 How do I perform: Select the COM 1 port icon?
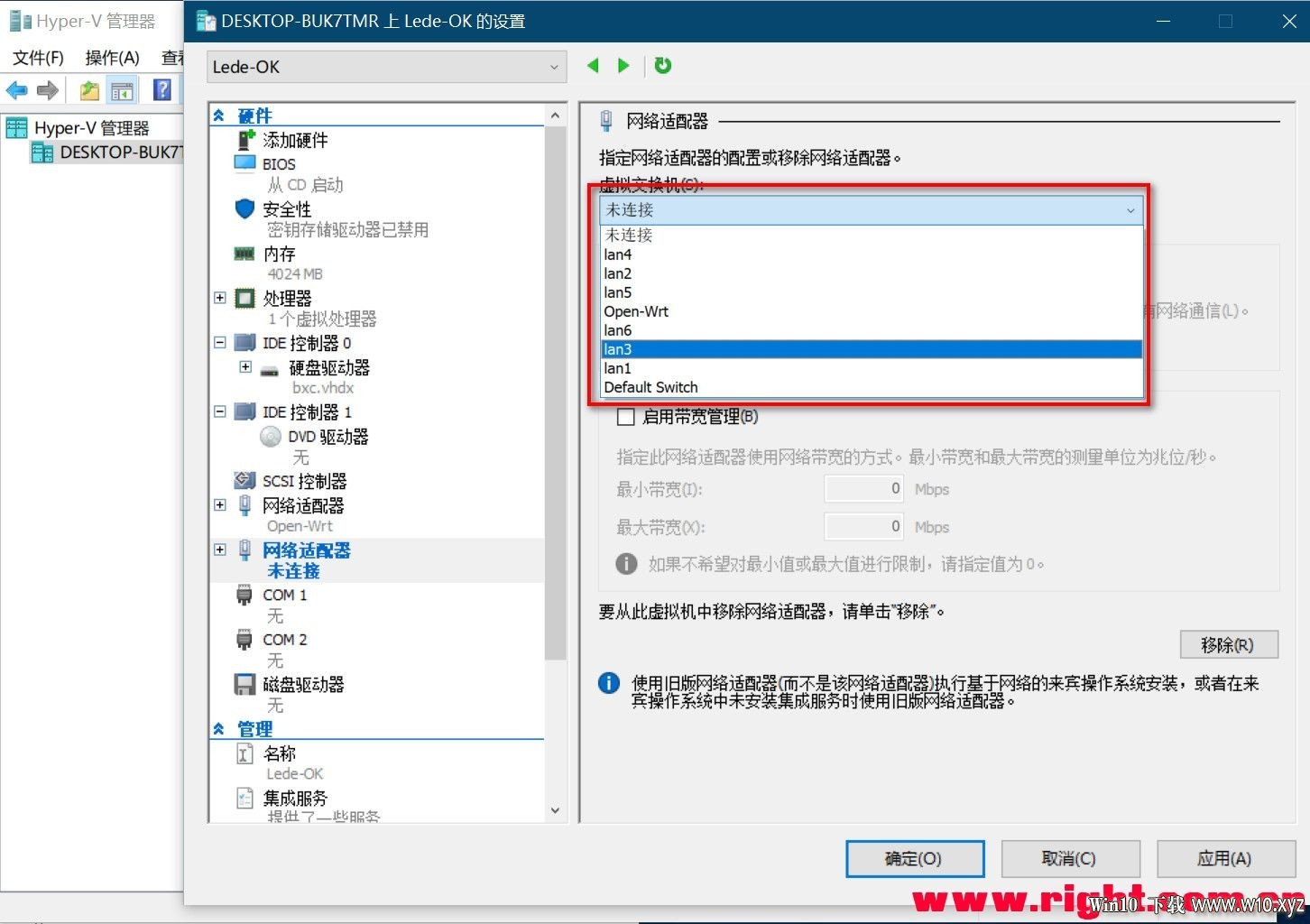244,595
